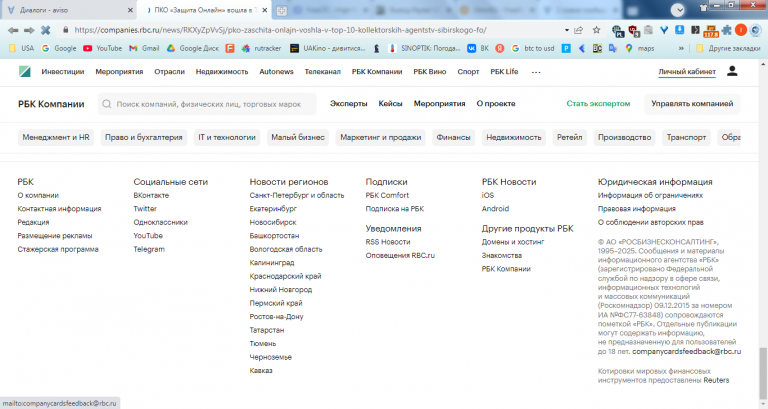Open tab search dropdown arrow button
768x409 pixels.
(x=677, y=10)
